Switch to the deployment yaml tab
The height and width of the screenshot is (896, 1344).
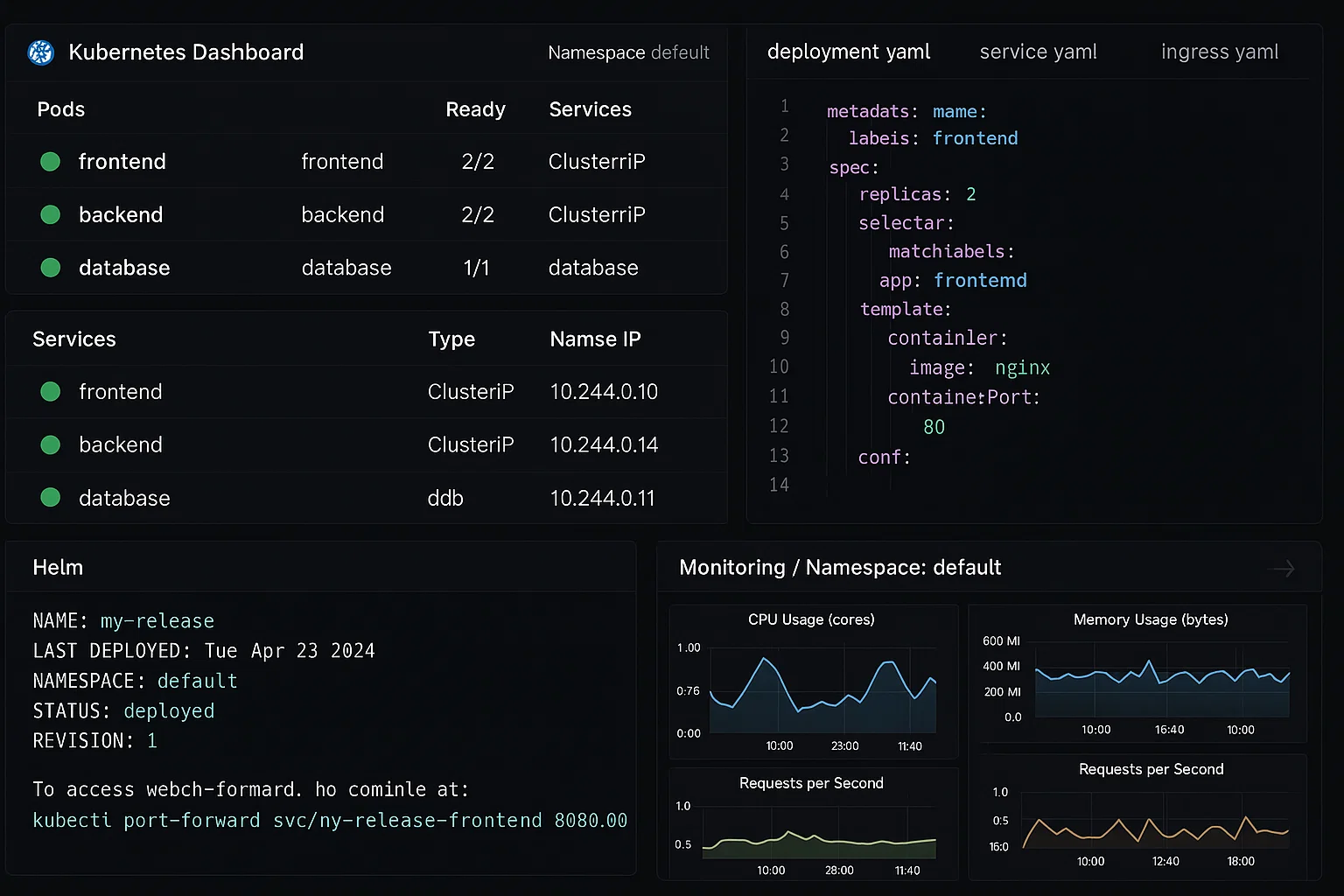[849, 52]
